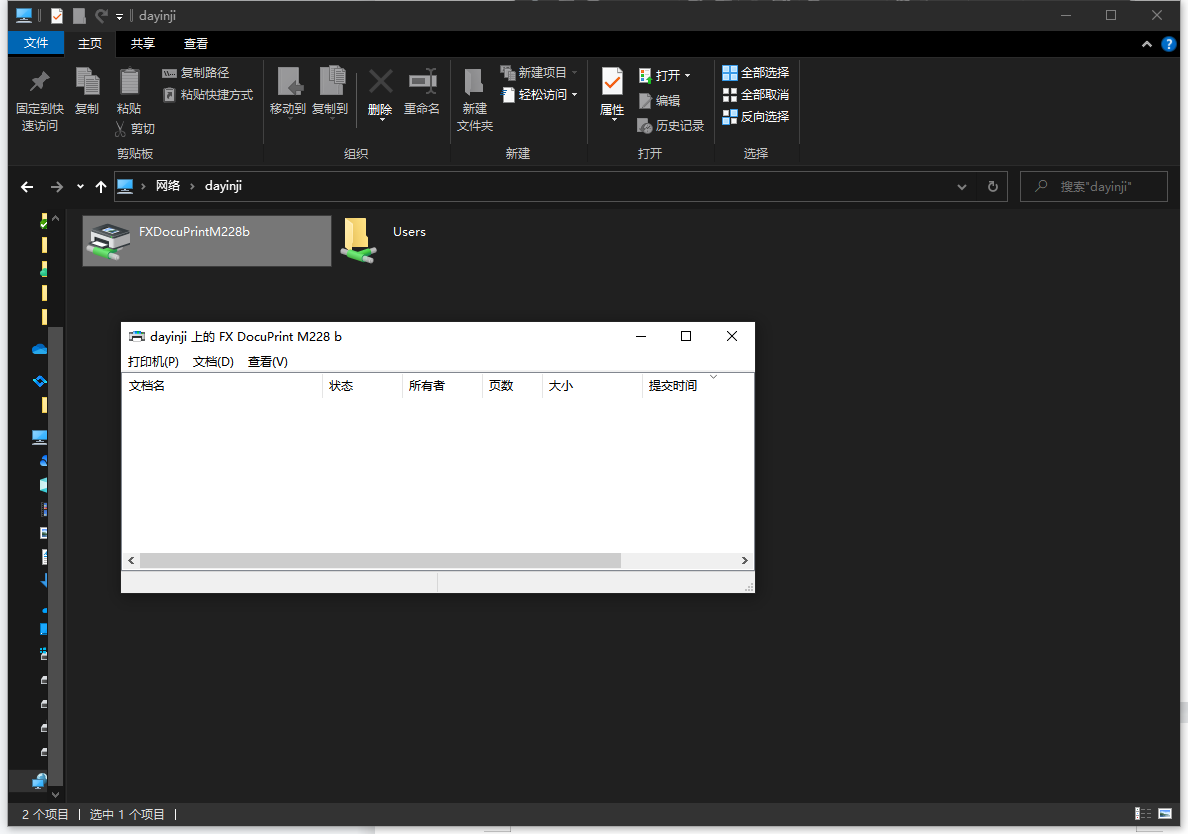Click Copy path (复制路径)
This screenshot has height=834, width=1188.
[x=195, y=73]
